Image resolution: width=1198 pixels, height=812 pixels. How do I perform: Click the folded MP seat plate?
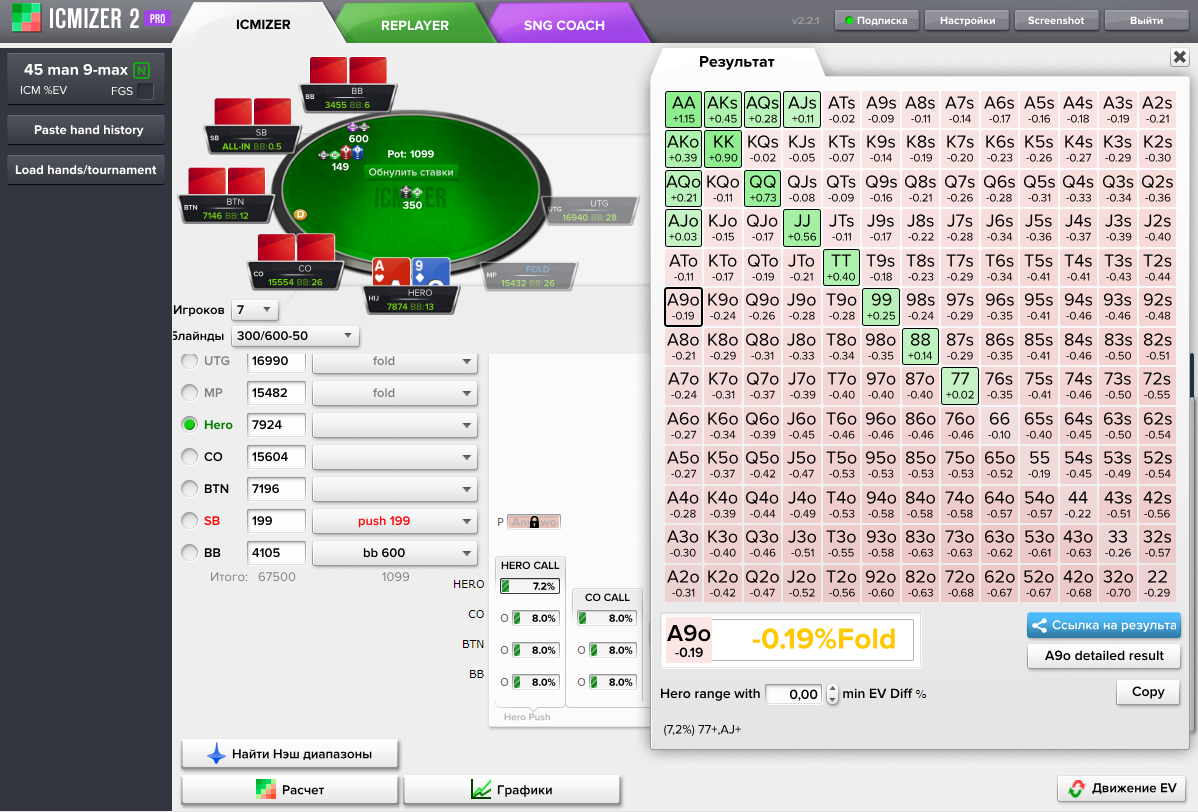pos(528,277)
